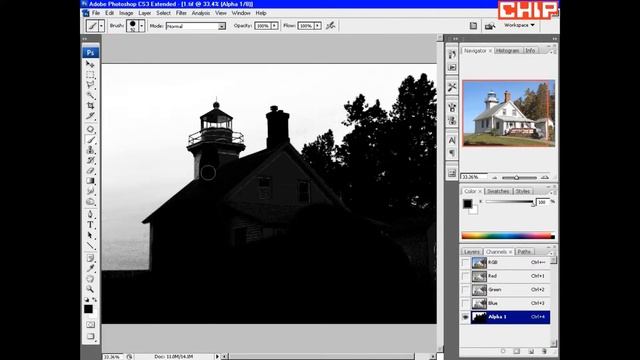
Task: Switch to the Layers tab
Action: point(471,252)
